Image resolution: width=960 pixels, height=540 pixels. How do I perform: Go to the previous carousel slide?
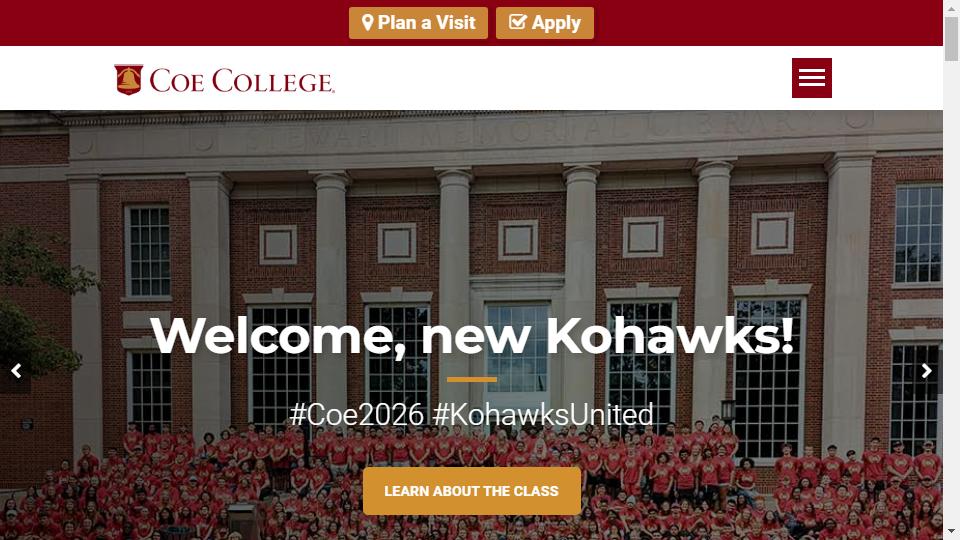[x=15, y=371]
